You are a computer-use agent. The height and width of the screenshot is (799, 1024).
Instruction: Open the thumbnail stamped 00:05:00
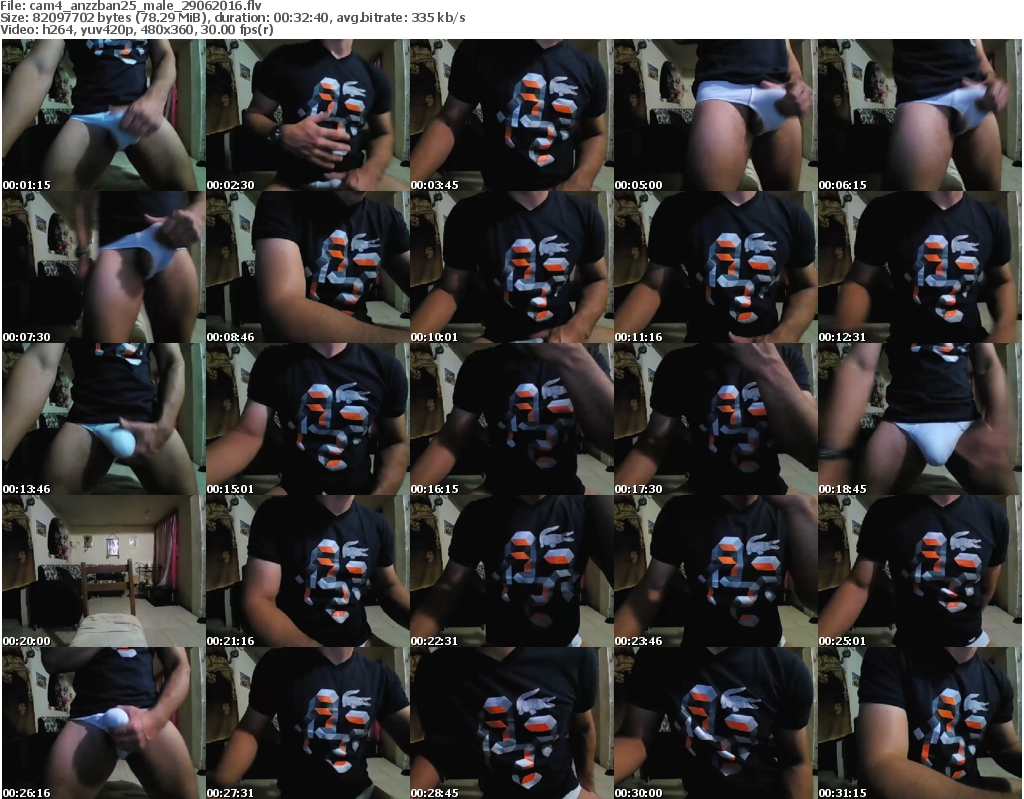(x=715, y=115)
